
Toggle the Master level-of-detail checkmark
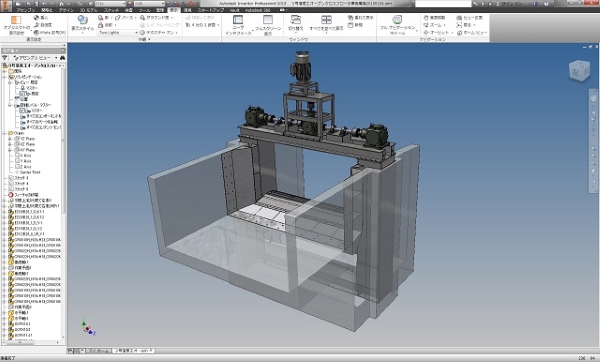click(x=23, y=110)
